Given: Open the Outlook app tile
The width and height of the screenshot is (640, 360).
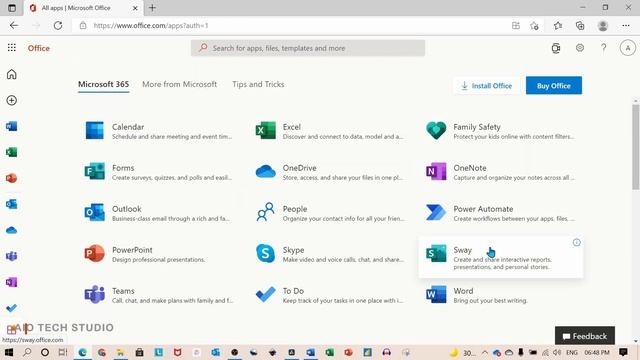Looking at the screenshot, I should (x=159, y=213).
